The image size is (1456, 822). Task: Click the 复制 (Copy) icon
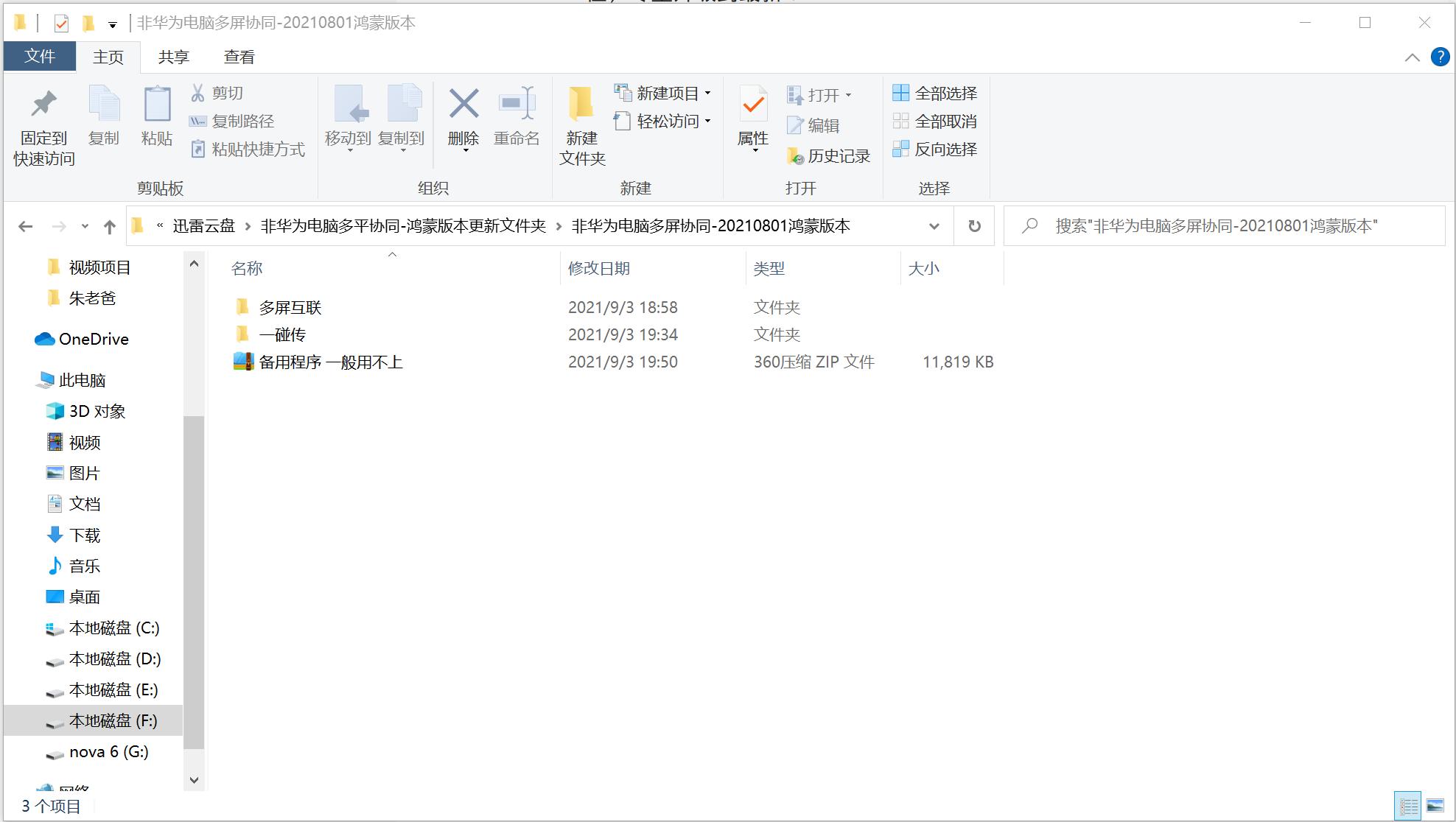click(104, 118)
